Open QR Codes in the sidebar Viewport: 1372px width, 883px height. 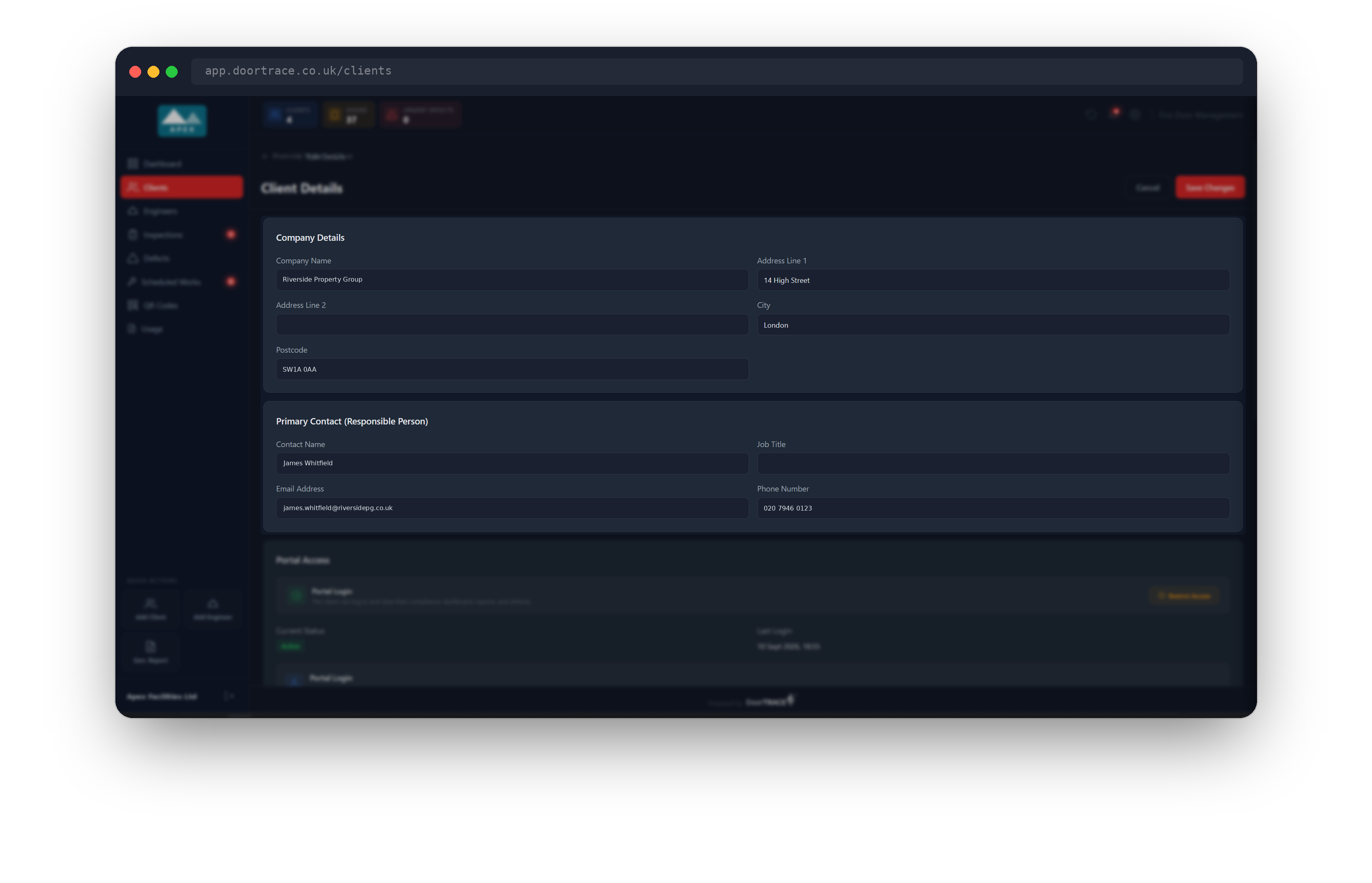tap(182, 305)
